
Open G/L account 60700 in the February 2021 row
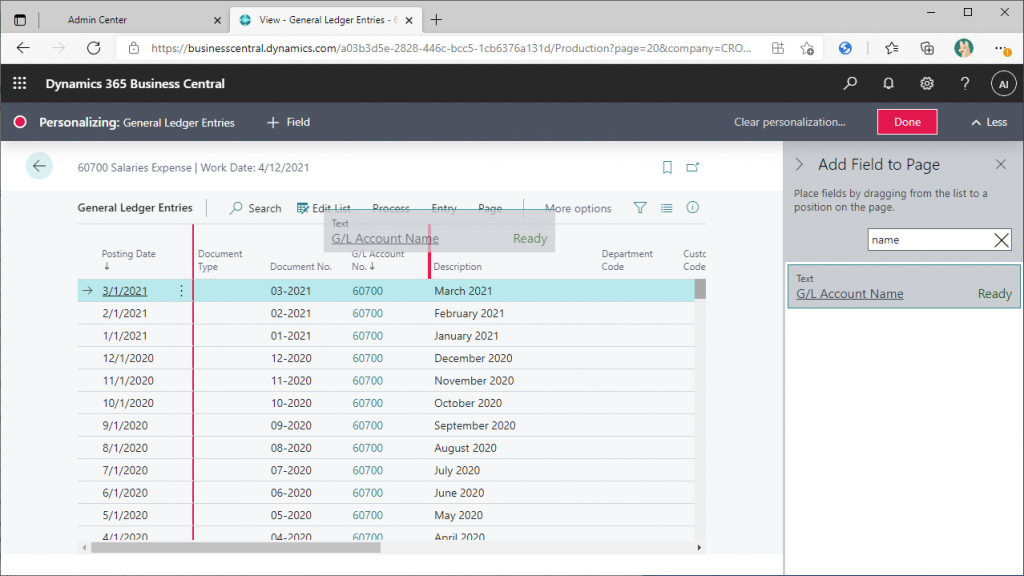[367, 313]
